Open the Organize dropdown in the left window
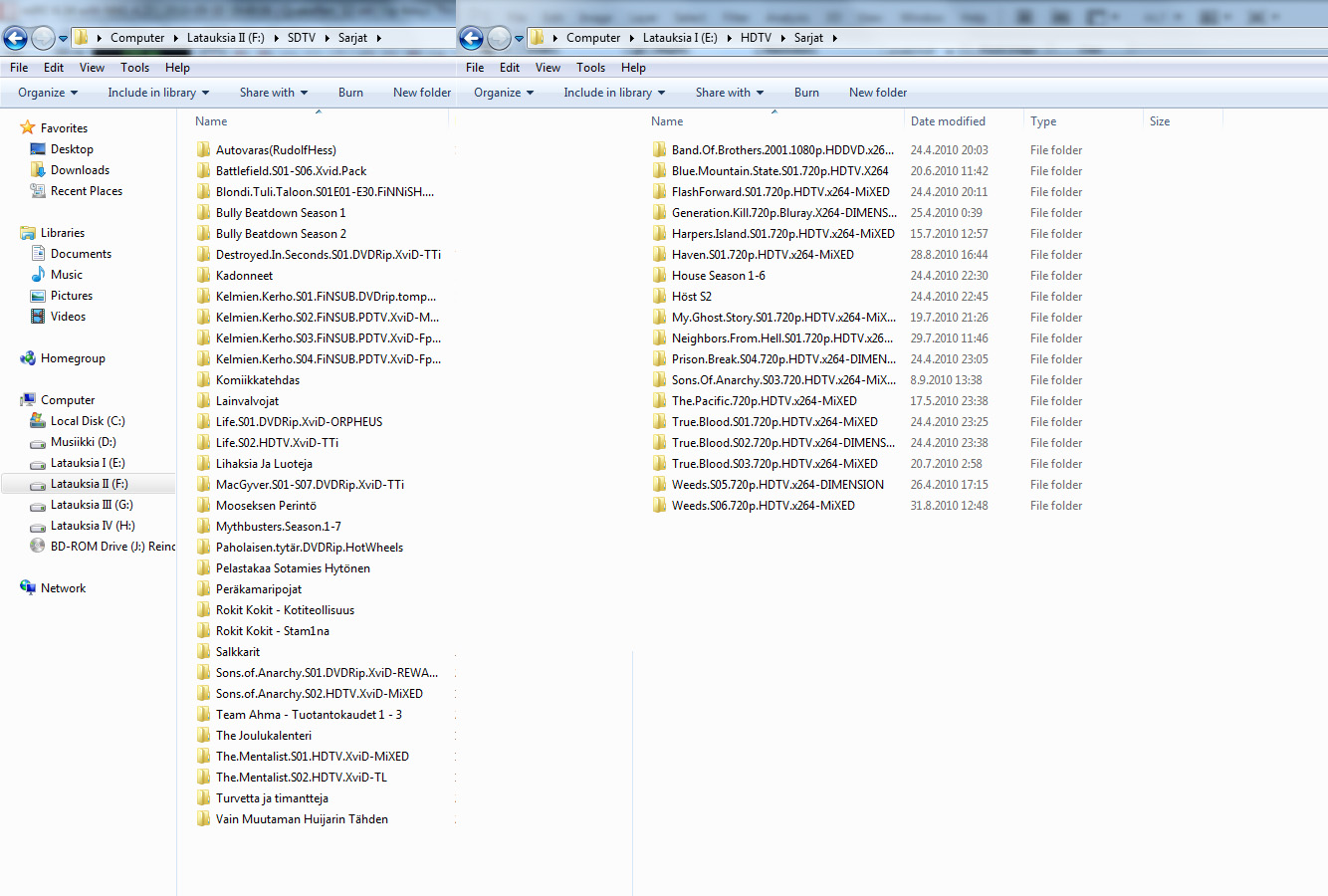The height and width of the screenshot is (896, 1328). (x=48, y=93)
